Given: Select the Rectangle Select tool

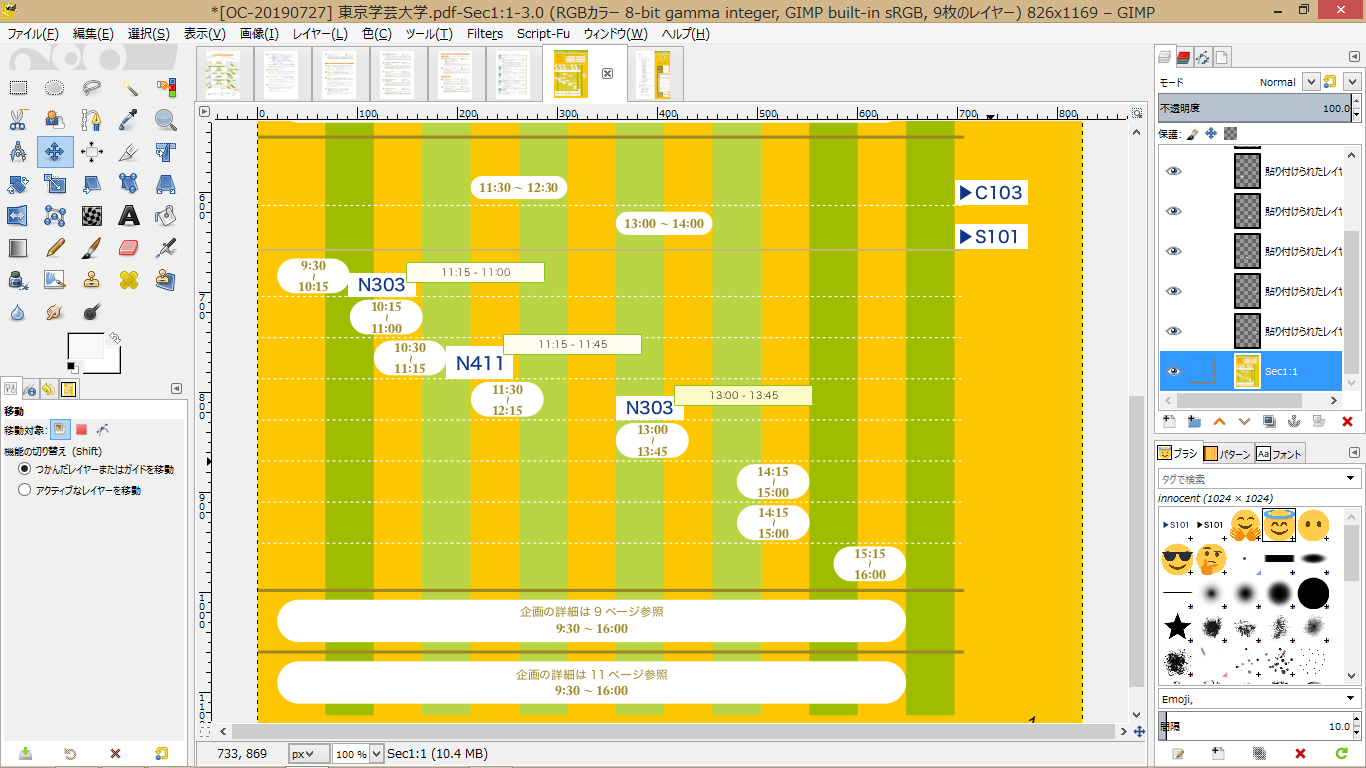Looking at the screenshot, I should click(18, 89).
